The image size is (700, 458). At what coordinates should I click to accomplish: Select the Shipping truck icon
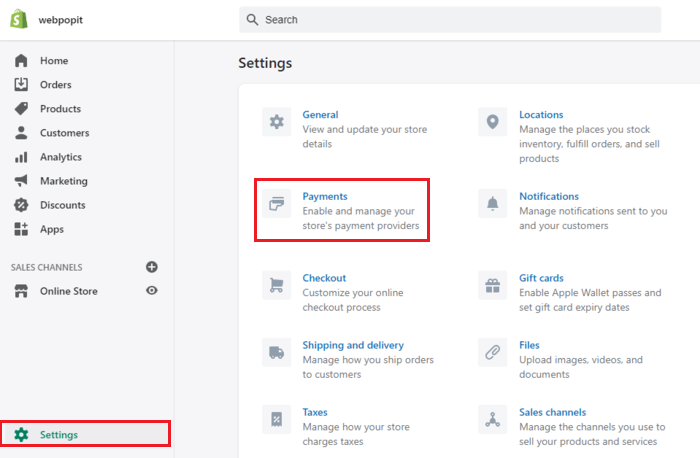coord(275,352)
